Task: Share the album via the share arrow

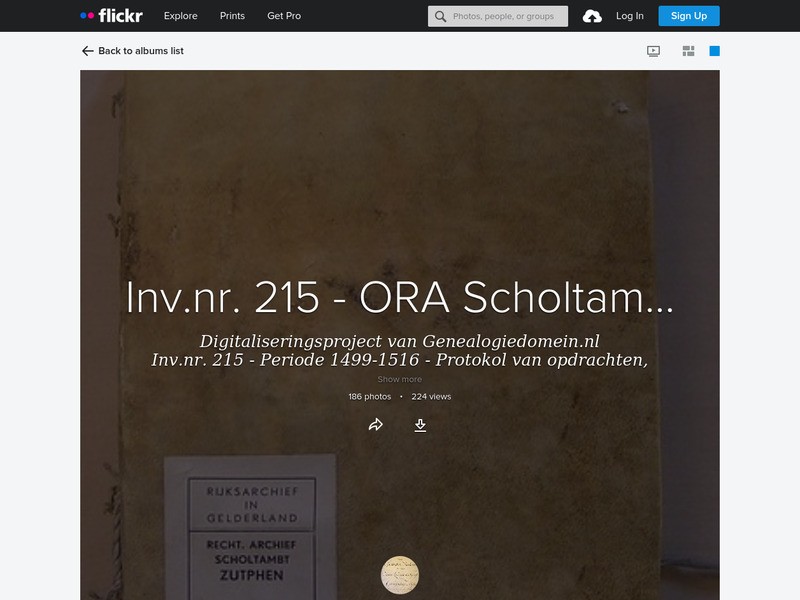Action: [376, 424]
